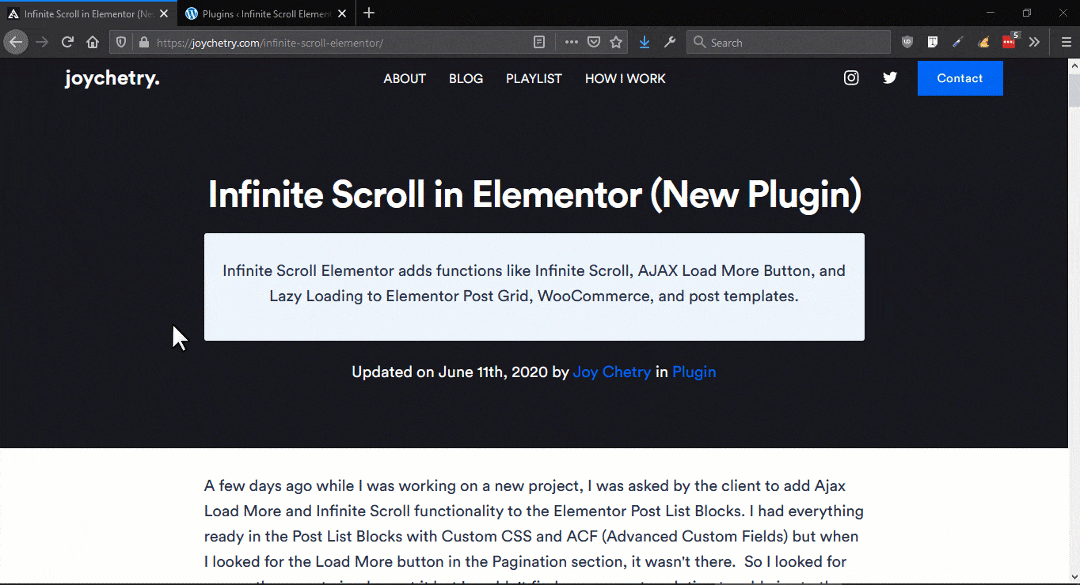Open page actions three-dots menu
The height and width of the screenshot is (585, 1080).
571,42
